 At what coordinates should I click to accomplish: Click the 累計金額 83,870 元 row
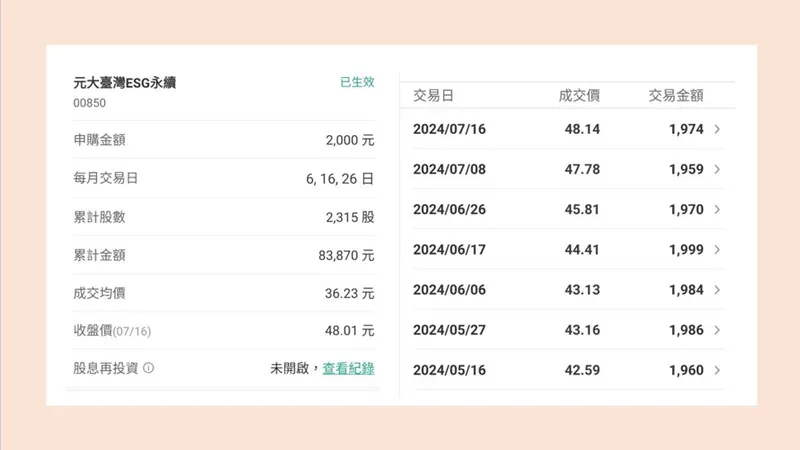(224, 255)
